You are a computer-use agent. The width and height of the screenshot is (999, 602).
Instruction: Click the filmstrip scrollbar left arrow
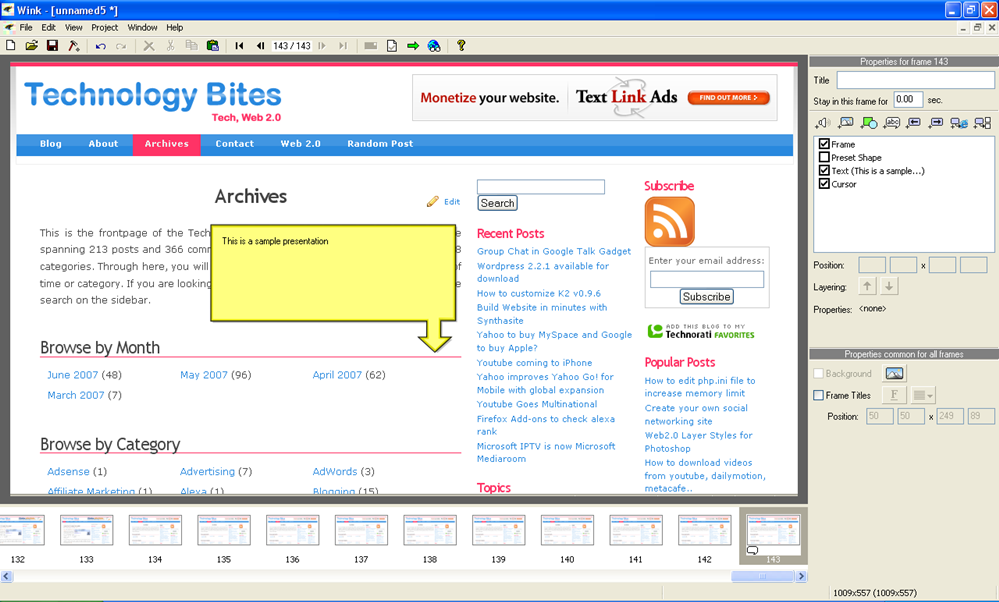click(x=6, y=576)
